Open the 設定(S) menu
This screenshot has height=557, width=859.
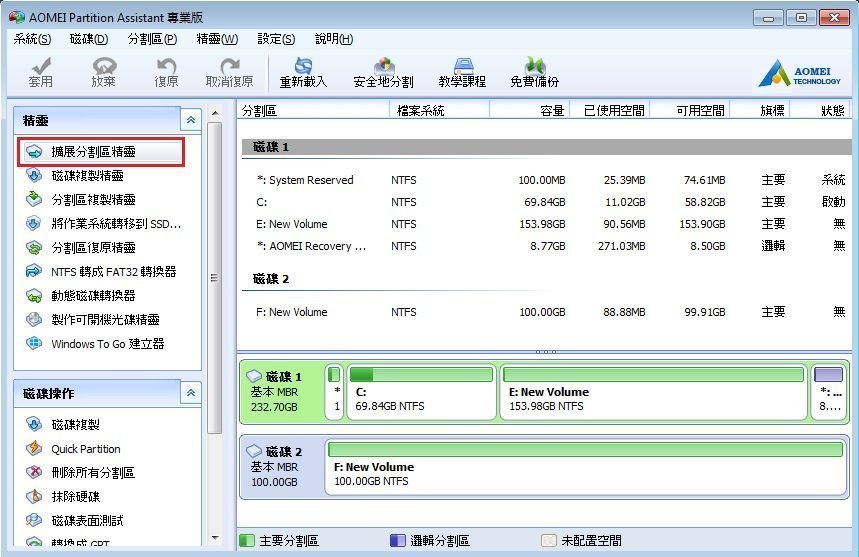276,39
